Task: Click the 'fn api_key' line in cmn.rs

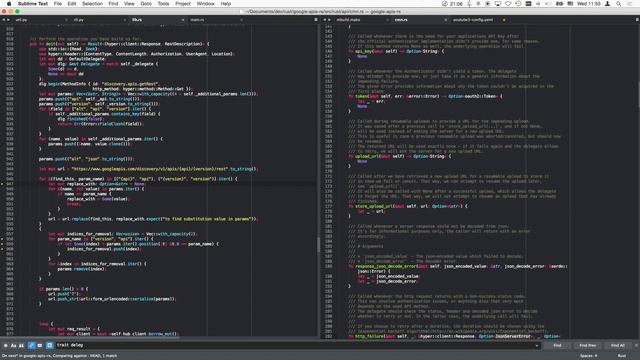Action: click(396, 51)
